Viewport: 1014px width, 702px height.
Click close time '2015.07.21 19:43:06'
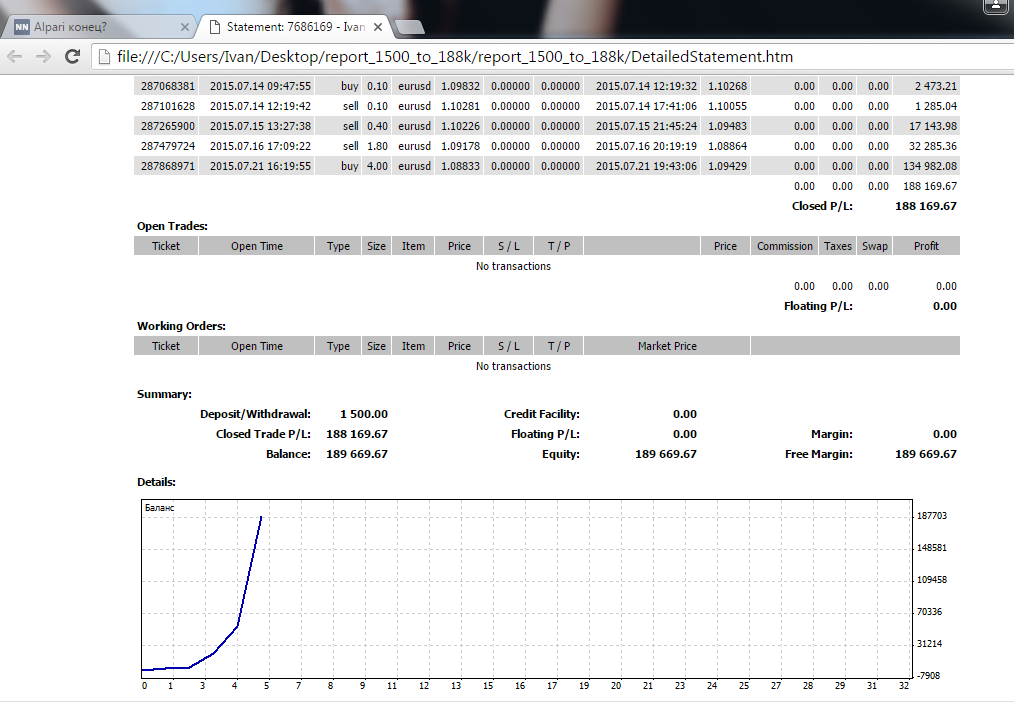click(x=646, y=166)
